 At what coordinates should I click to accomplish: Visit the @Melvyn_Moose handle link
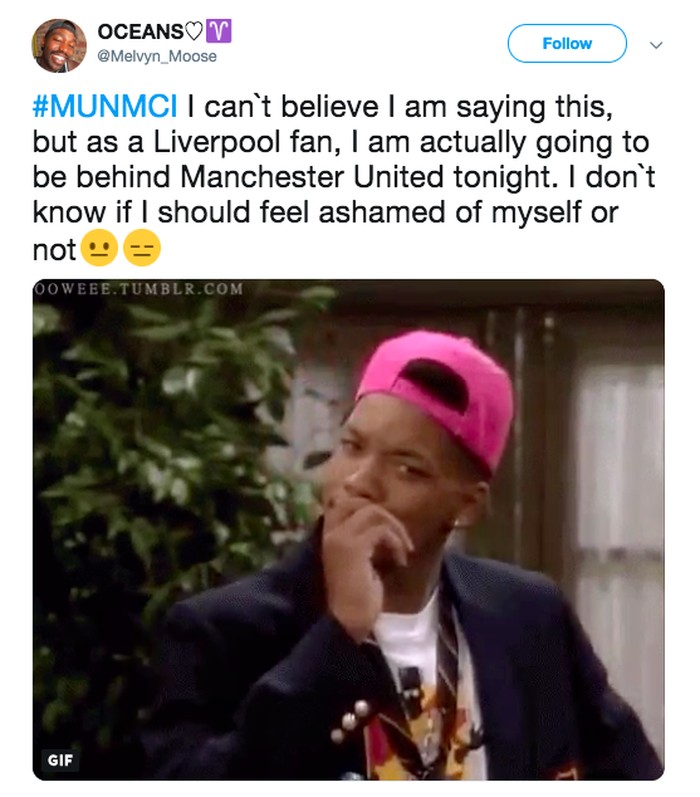tap(157, 56)
